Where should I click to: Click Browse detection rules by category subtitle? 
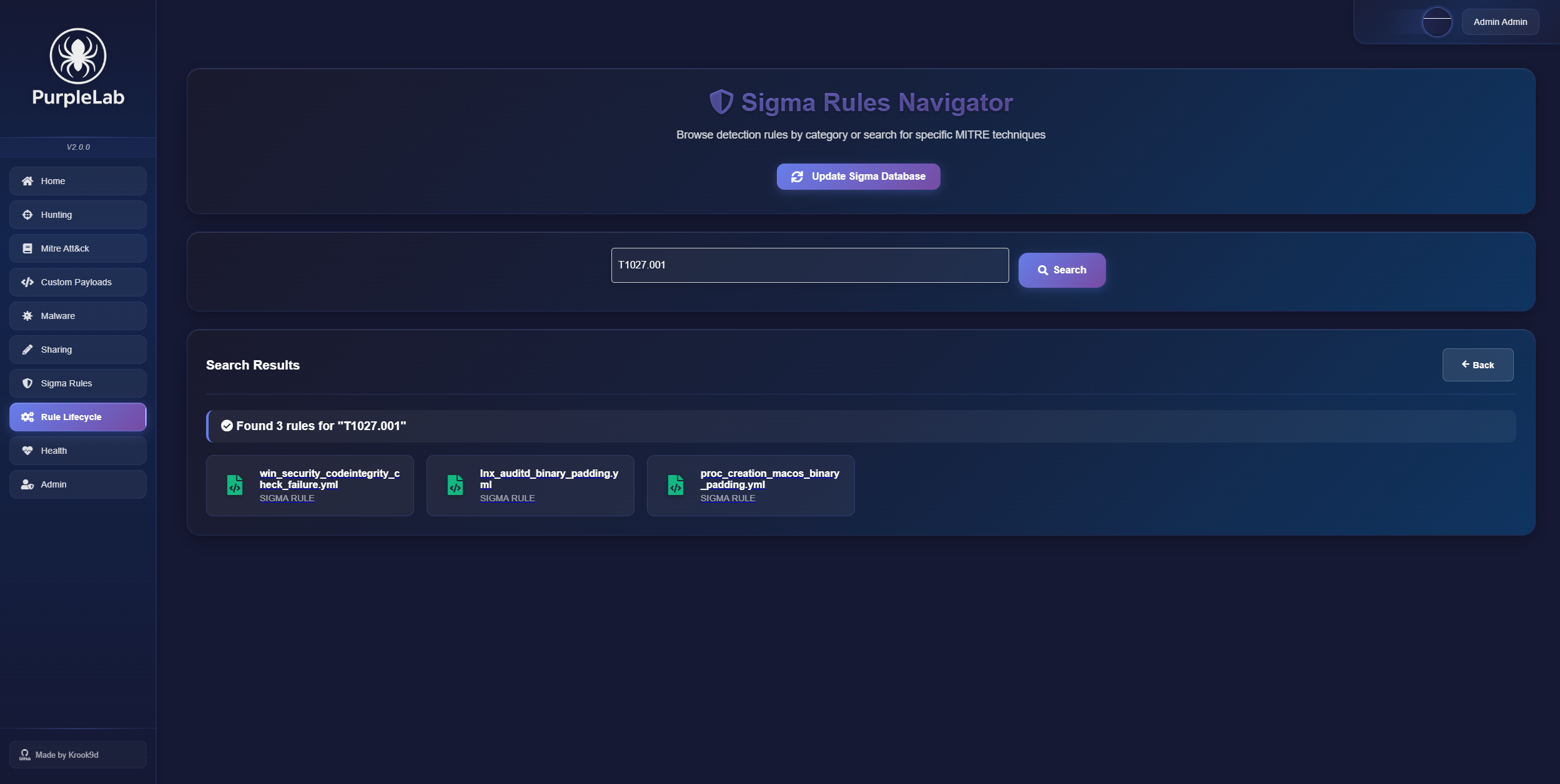tap(861, 135)
